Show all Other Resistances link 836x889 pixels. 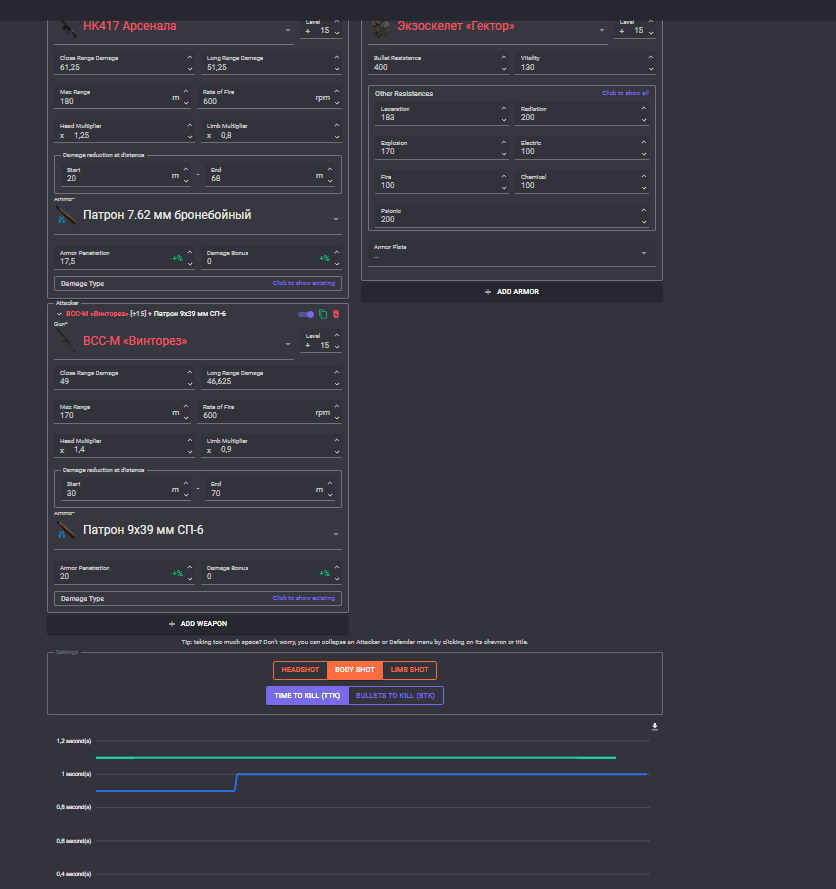[x=625, y=93]
